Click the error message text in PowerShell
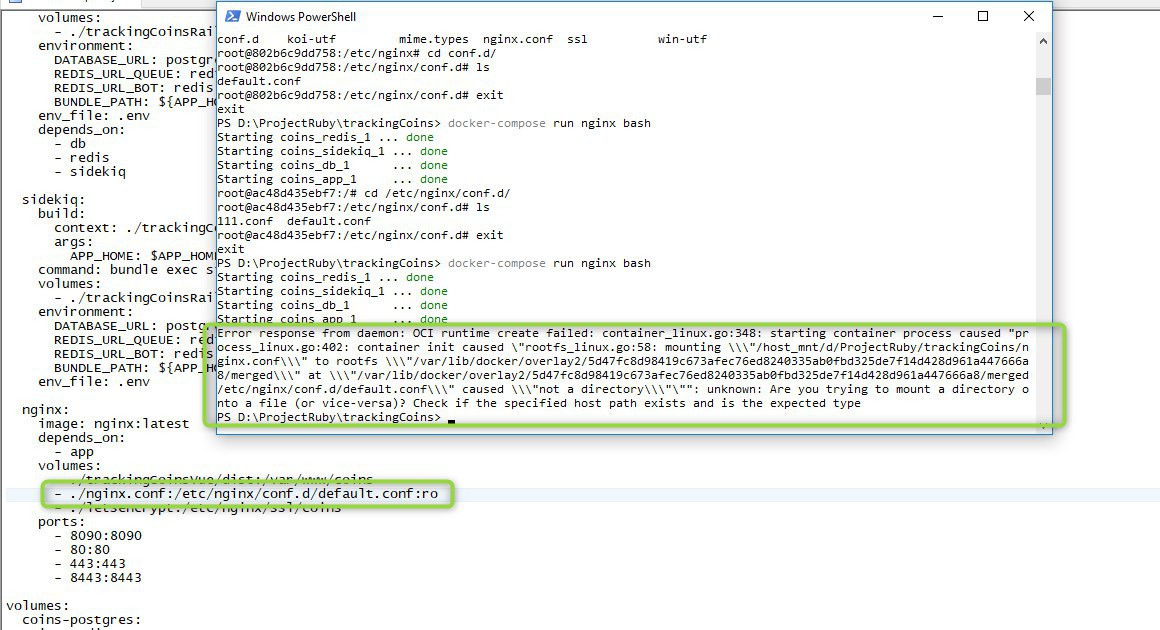Image resolution: width=1160 pixels, height=630 pixels. click(623, 368)
